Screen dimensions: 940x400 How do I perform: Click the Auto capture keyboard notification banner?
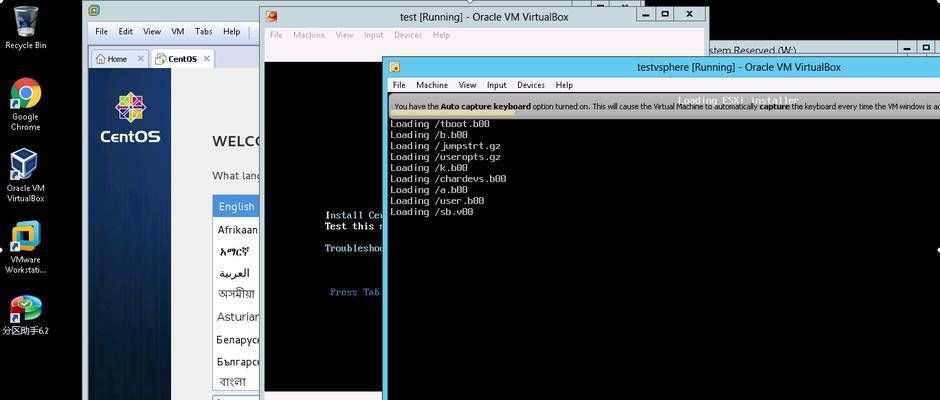(664, 106)
